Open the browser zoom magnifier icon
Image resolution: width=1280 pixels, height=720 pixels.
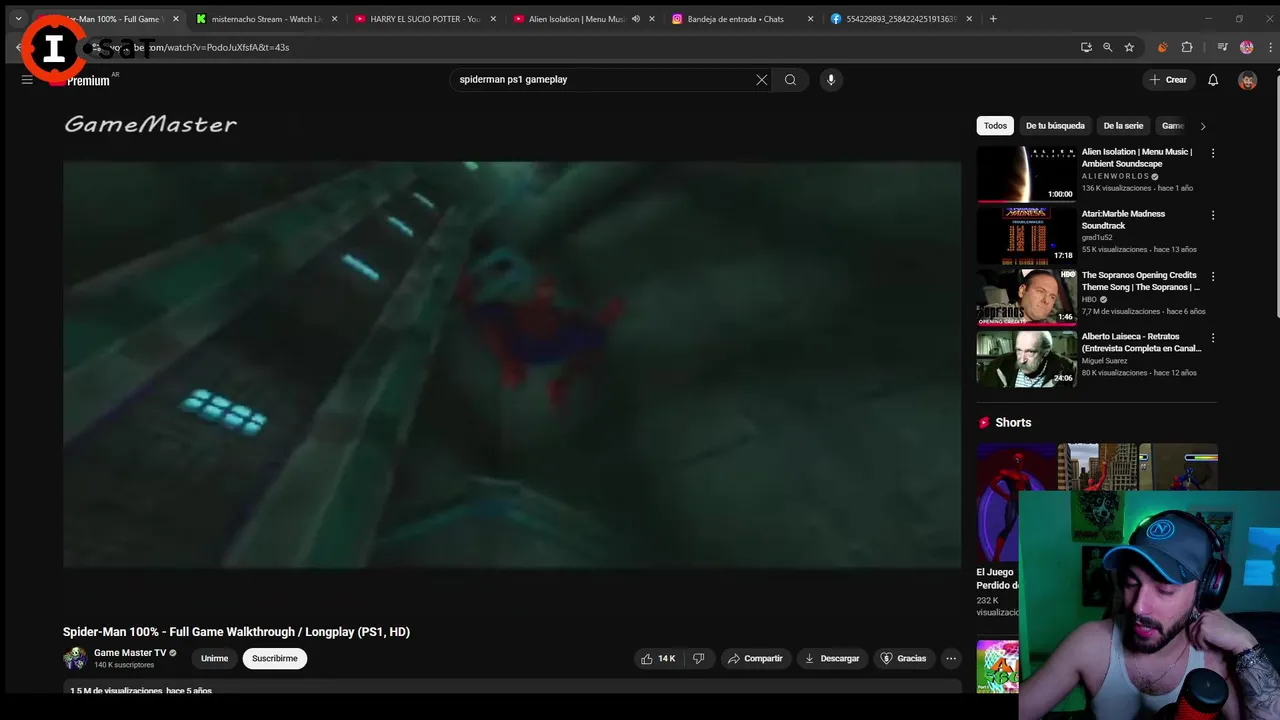[x=1107, y=47]
